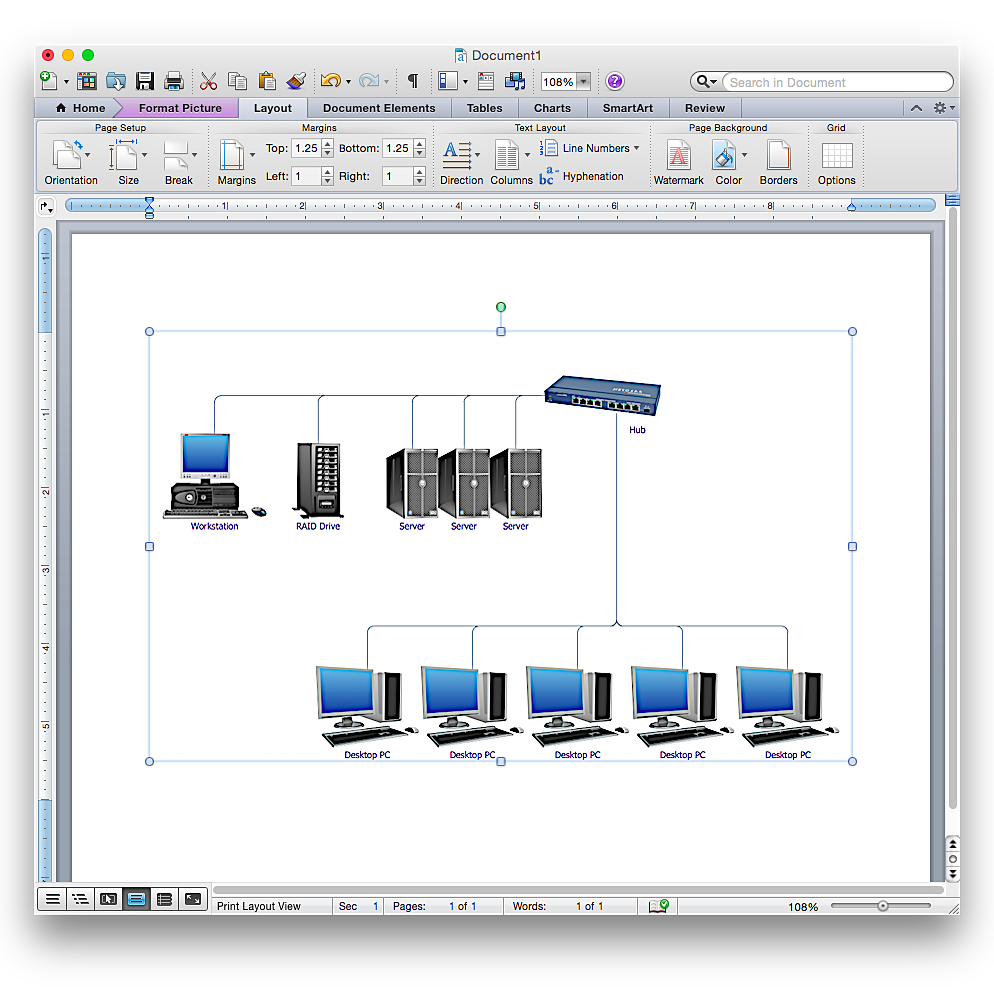
Task: Click the New document icon
Action: [x=49, y=81]
